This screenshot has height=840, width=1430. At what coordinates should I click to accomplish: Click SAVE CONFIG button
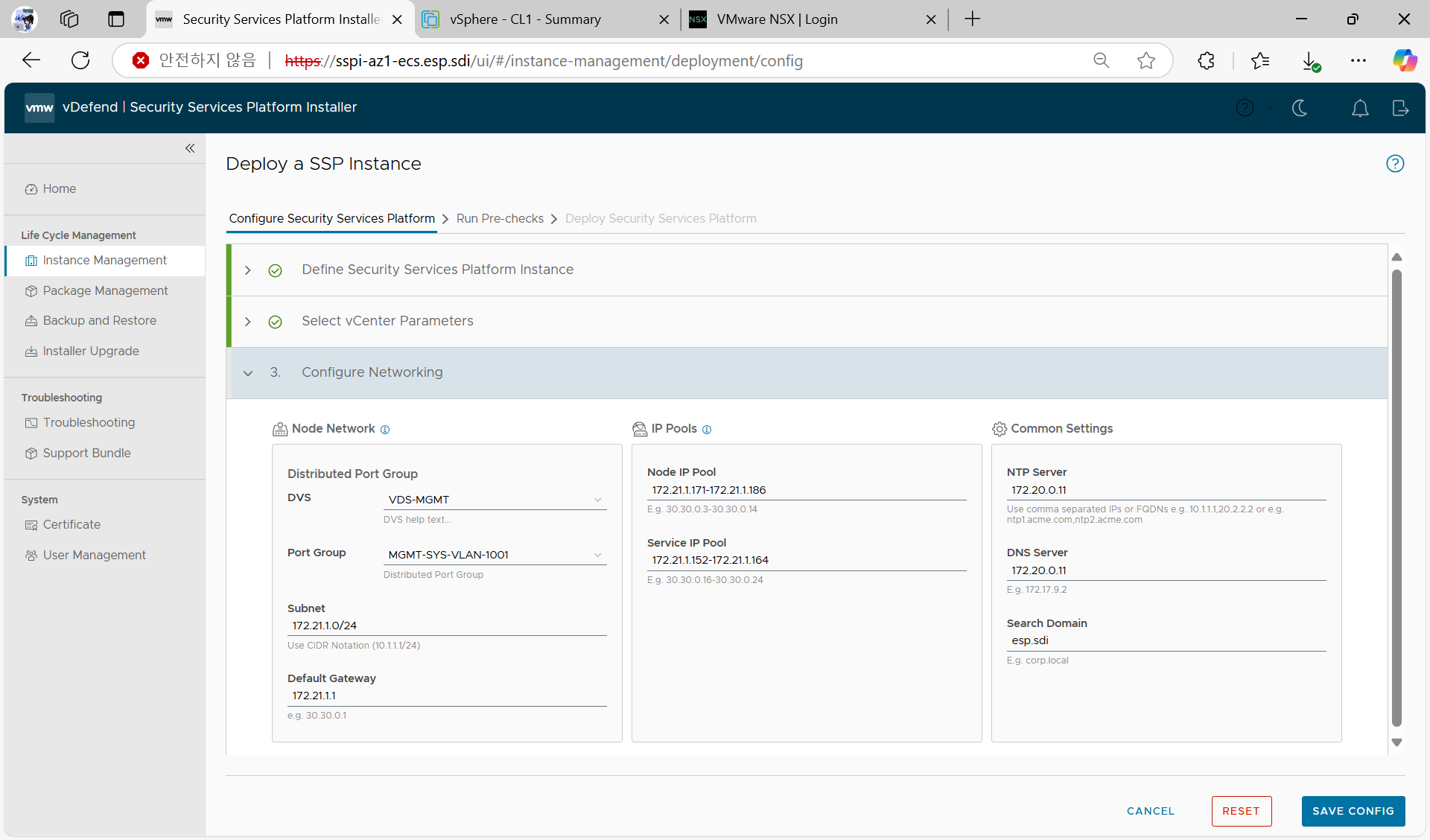tap(1353, 811)
